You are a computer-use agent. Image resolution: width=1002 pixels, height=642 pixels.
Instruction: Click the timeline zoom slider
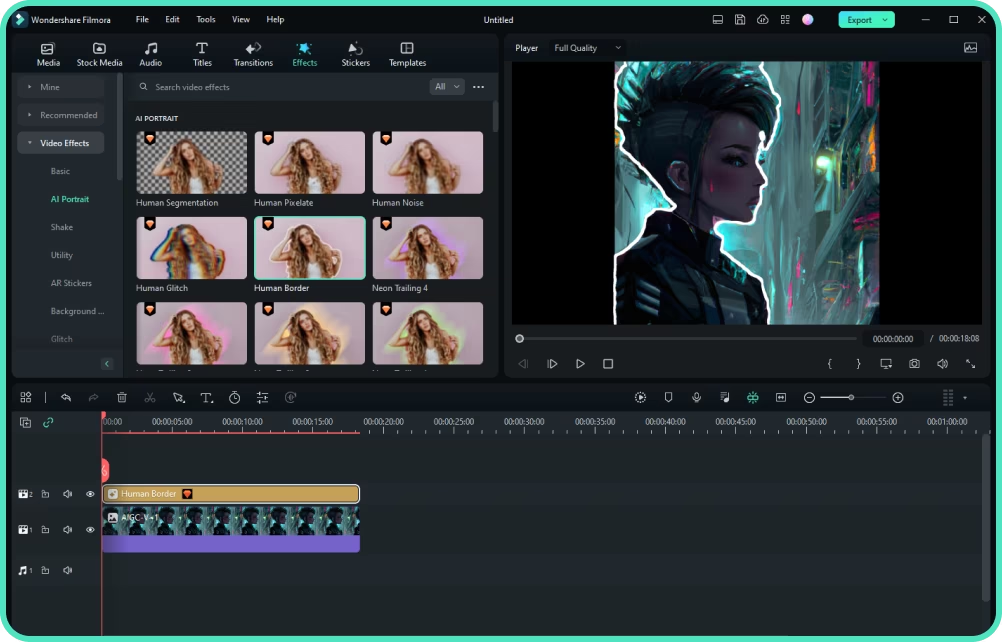click(x=852, y=397)
